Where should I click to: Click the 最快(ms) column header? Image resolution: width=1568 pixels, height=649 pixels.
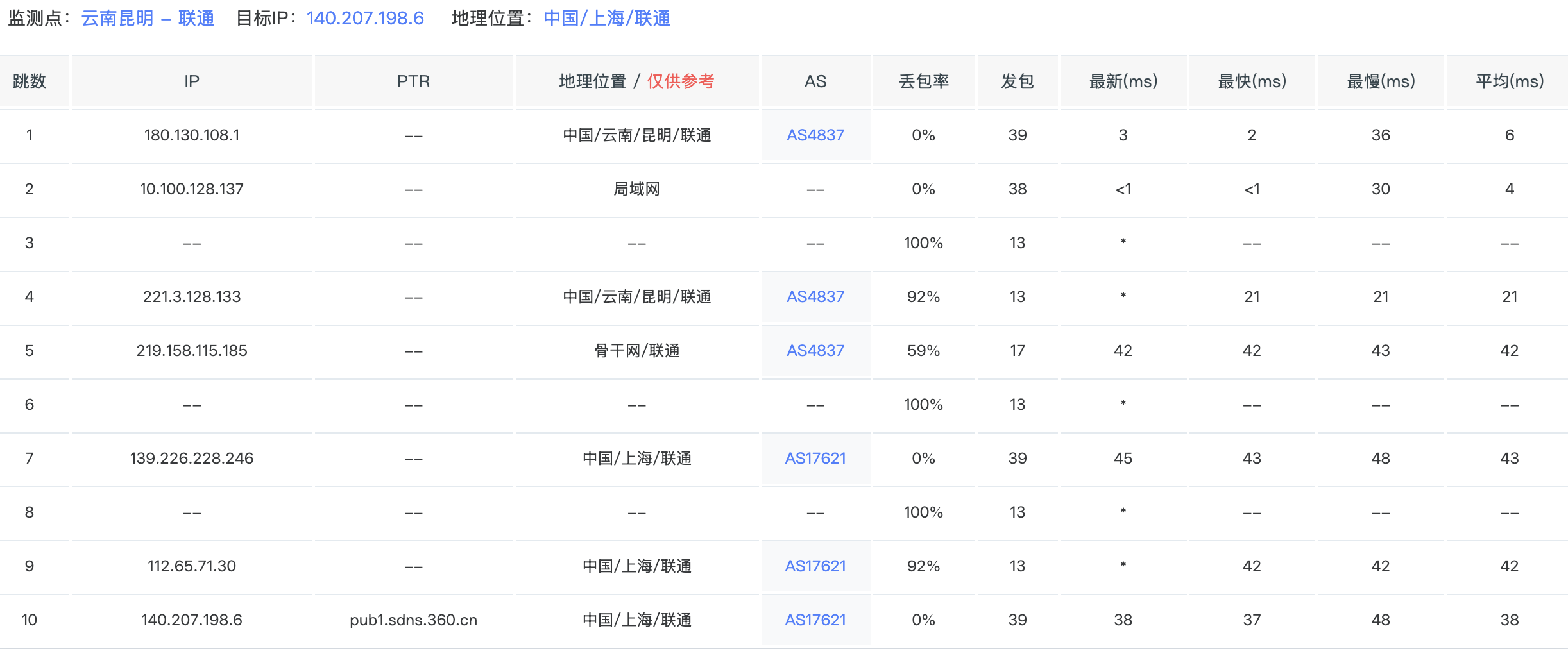coord(1251,81)
